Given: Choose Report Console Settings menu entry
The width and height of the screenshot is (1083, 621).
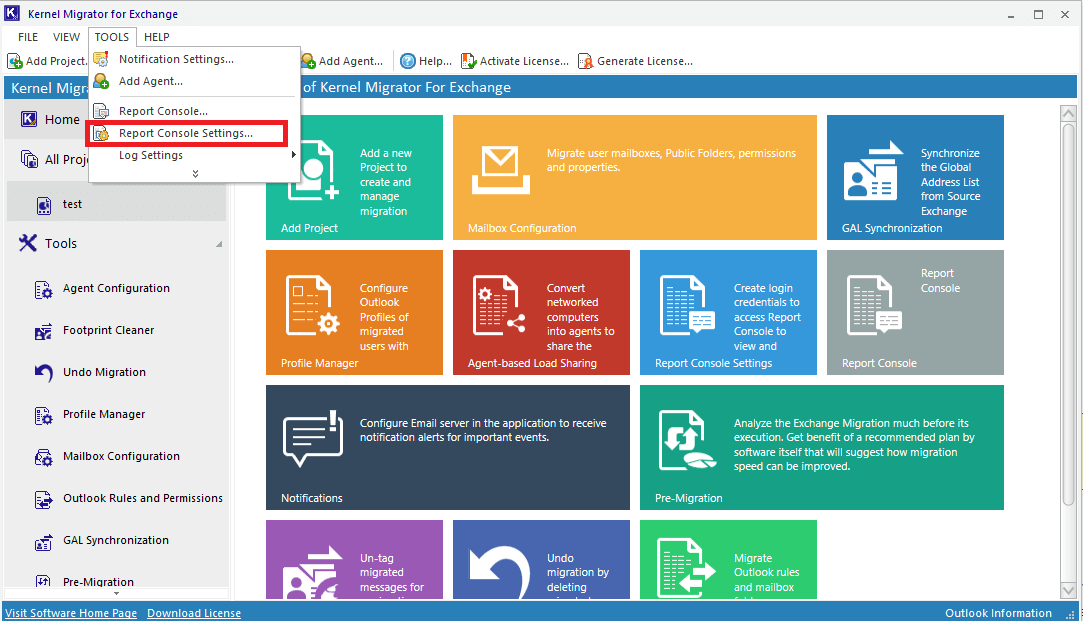Looking at the screenshot, I should point(185,133).
